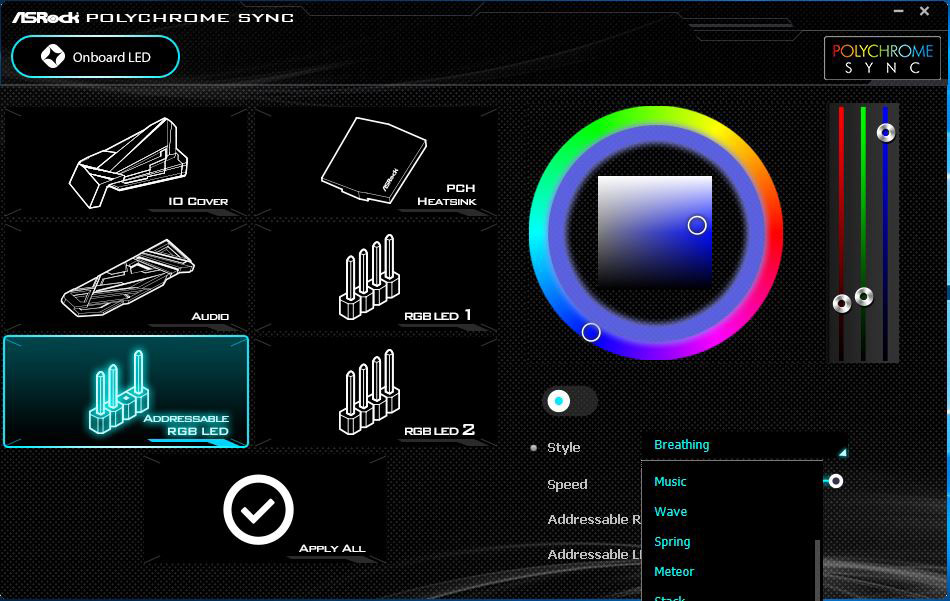This screenshot has width=950, height=601.
Task: Pick Spring style from the list
Action: (x=672, y=542)
